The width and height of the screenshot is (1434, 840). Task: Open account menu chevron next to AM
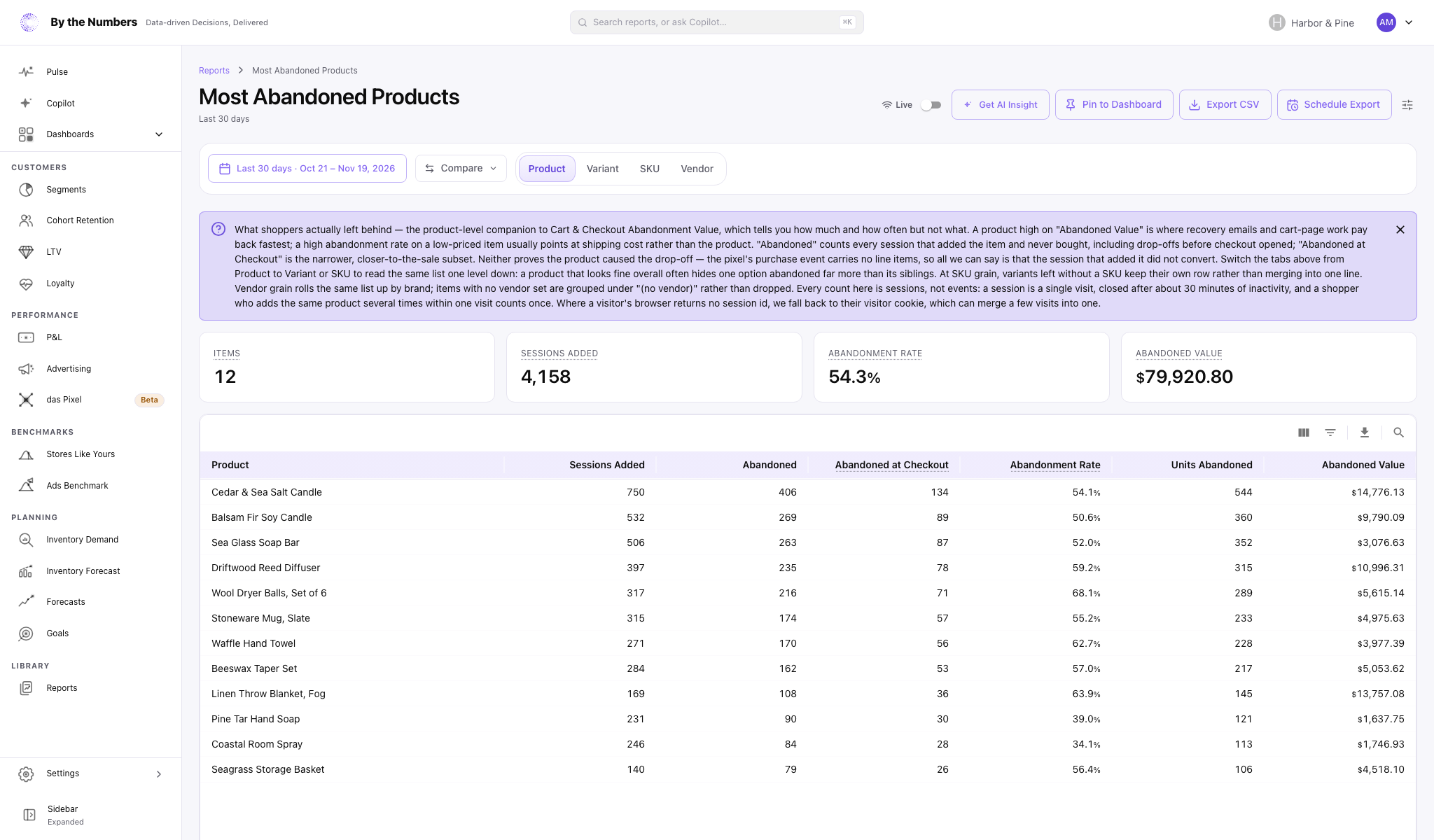(x=1409, y=22)
